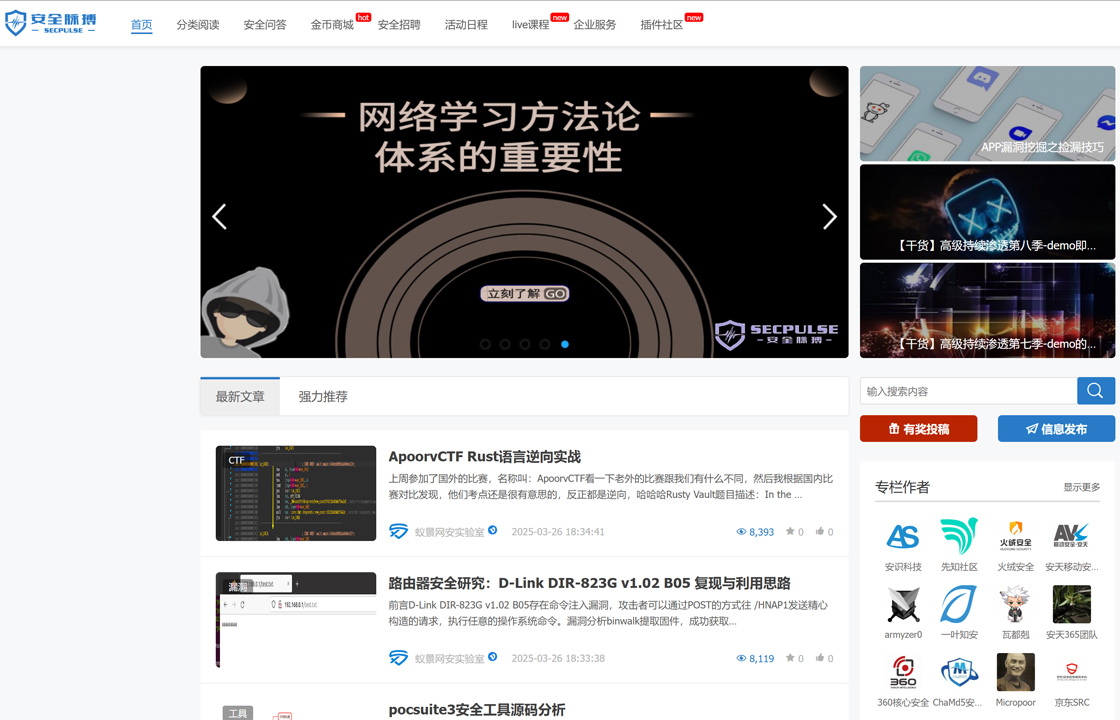The image size is (1120, 720).
Task: Click the blue 信息发布 button
Action: [1056, 429]
